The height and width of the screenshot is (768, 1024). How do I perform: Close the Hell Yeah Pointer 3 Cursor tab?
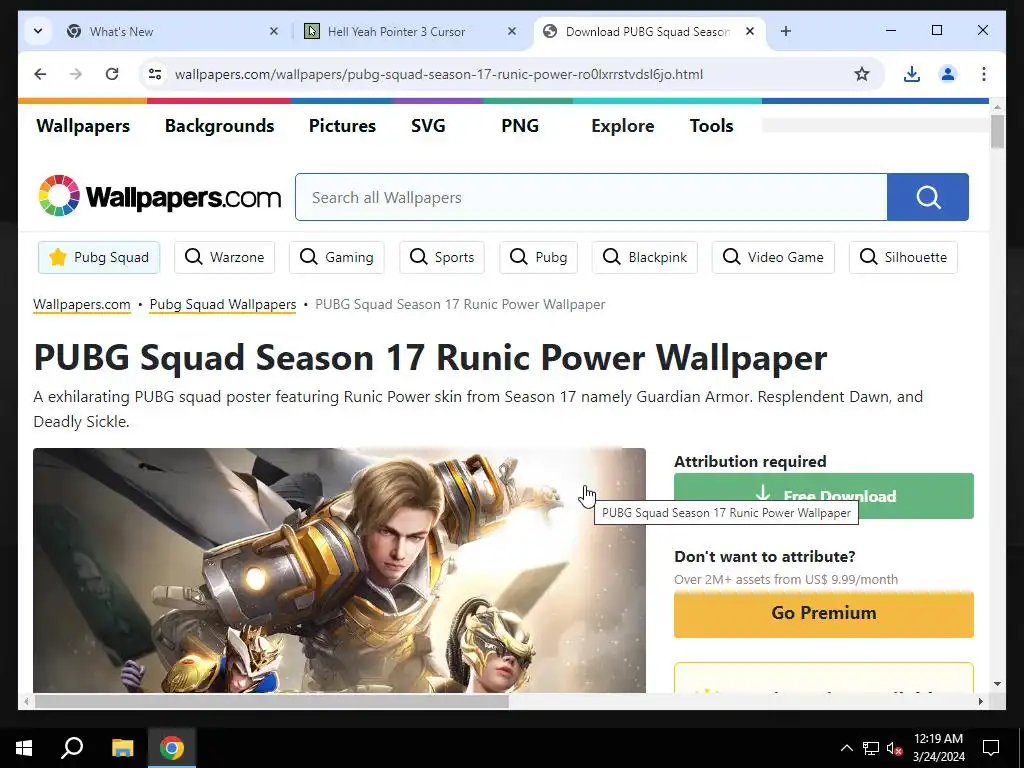512,31
